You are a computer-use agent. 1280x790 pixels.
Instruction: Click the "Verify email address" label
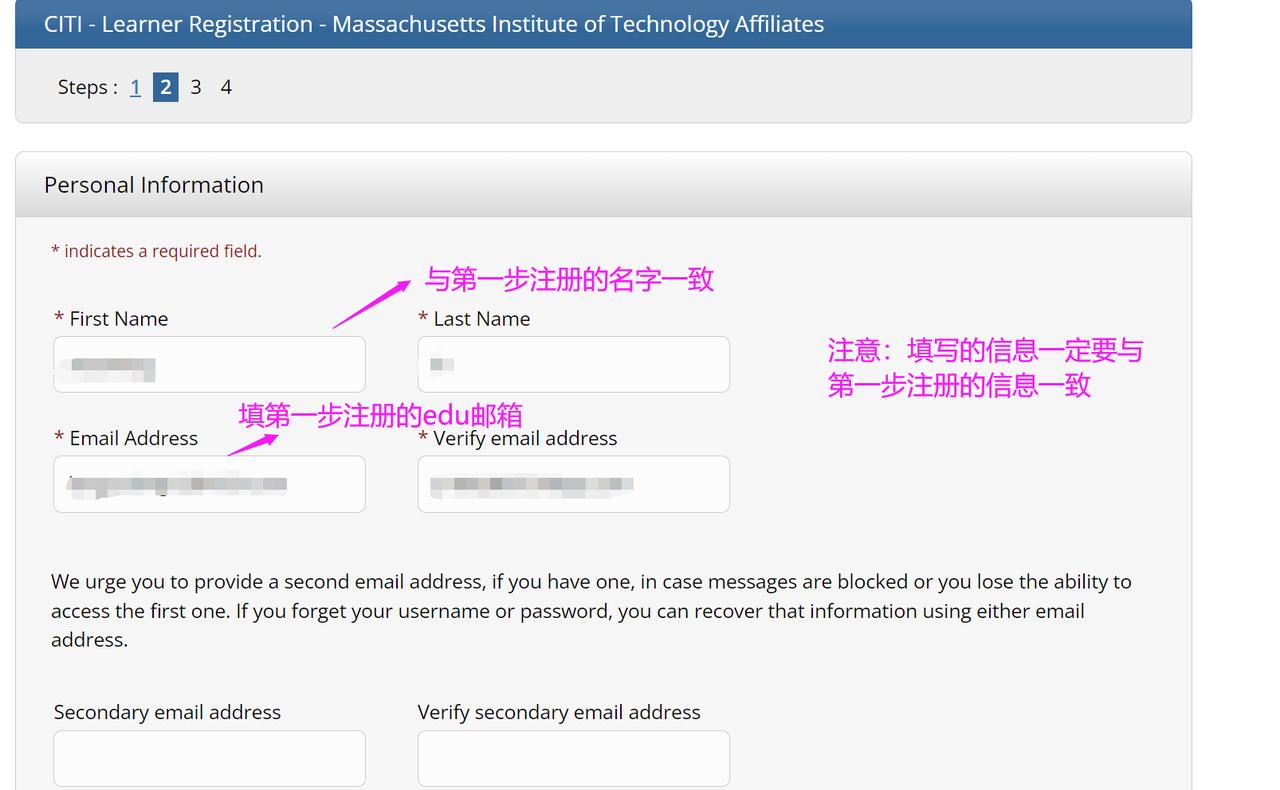(x=524, y=438)
